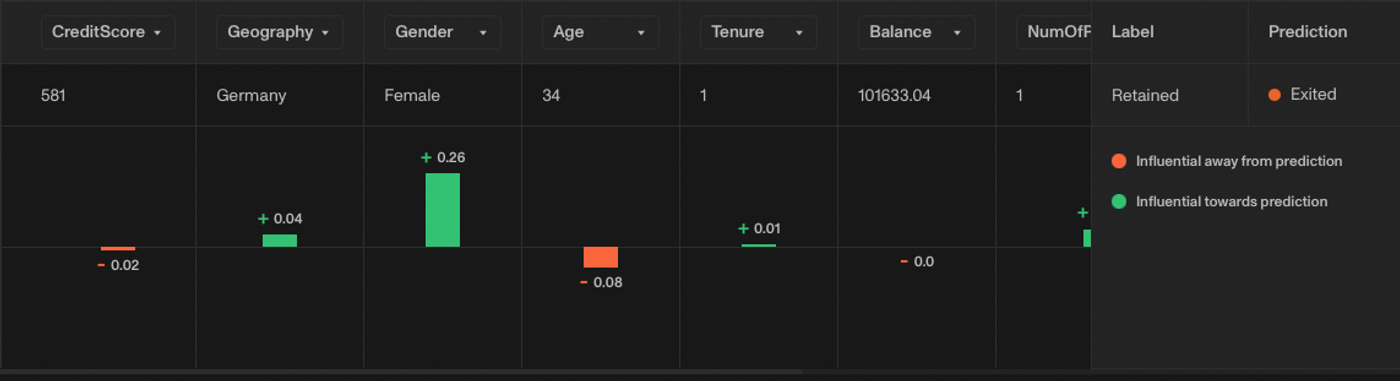This screenshot has width=1400, height=381.
Task: Open the Balance column dropdown
Action: (916, 32)
